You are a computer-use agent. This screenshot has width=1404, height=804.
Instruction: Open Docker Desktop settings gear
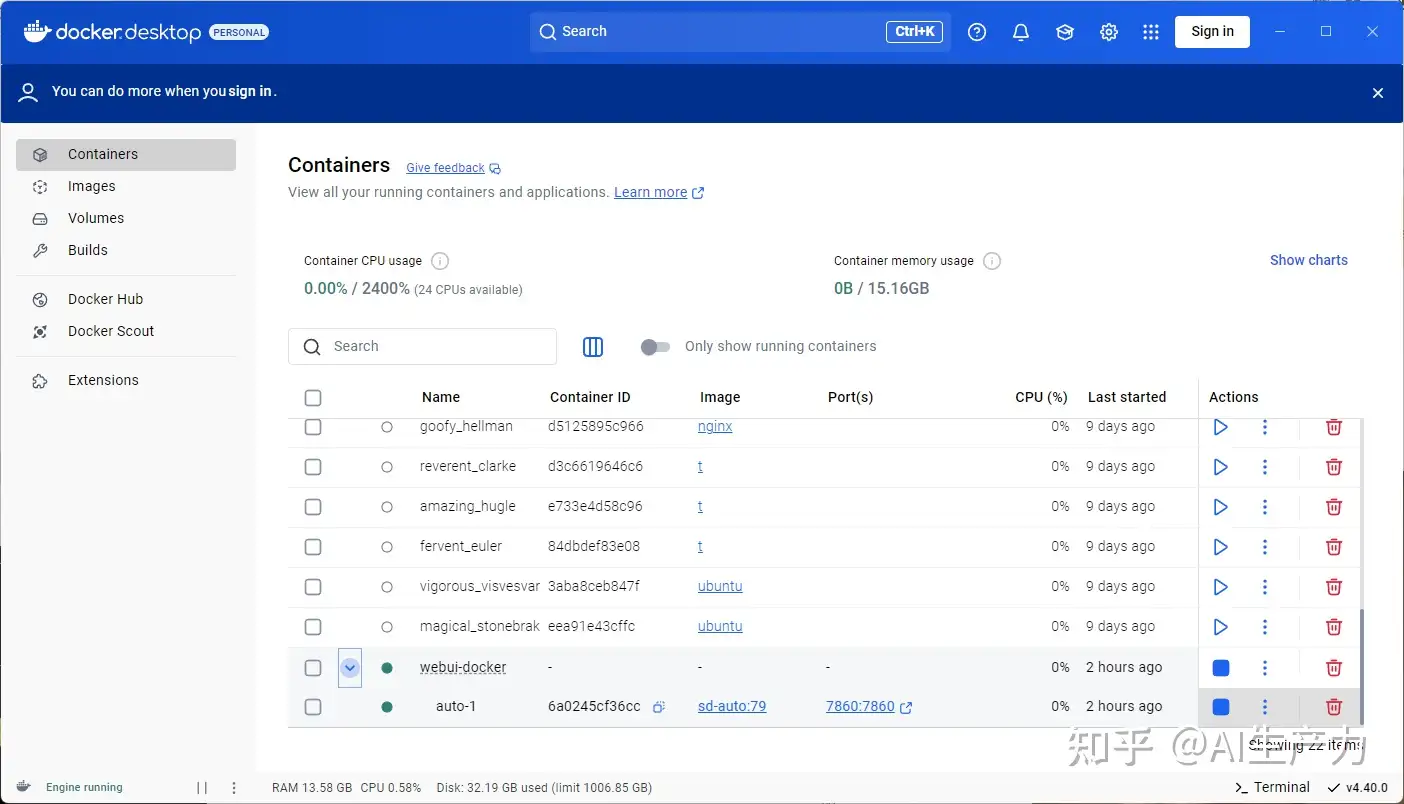[1108, 32]
